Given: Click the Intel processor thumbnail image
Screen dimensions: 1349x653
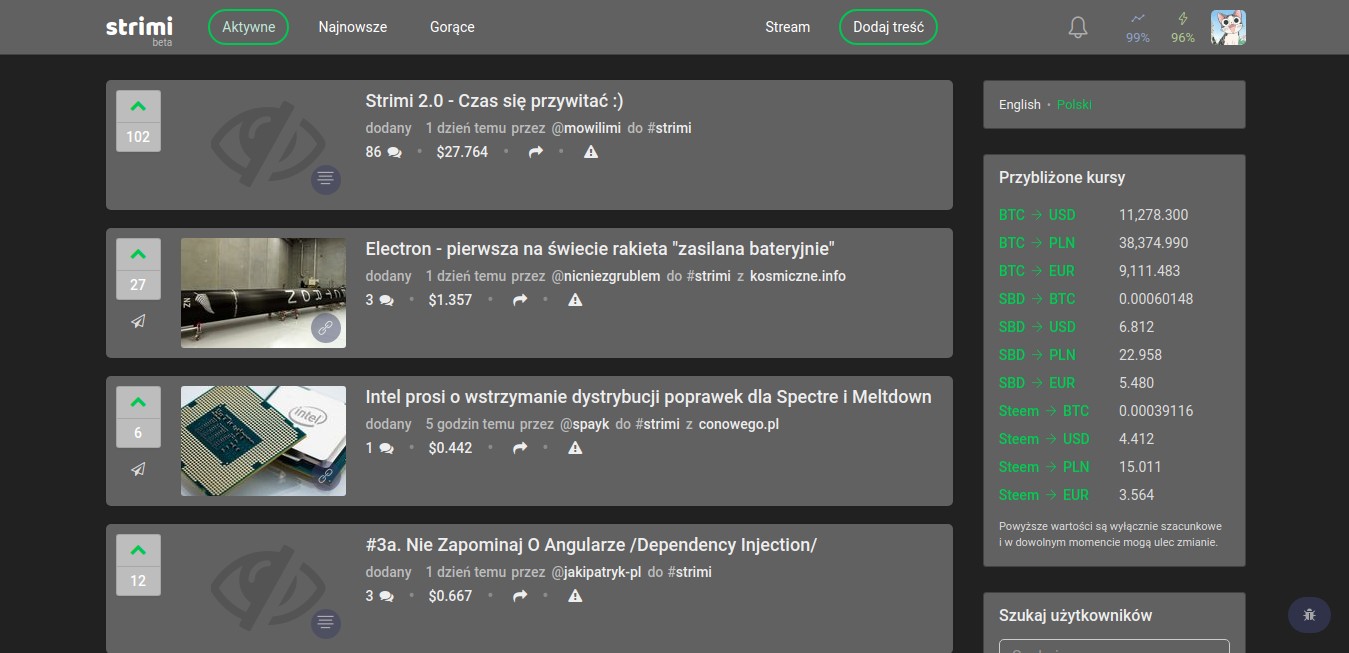Looking at the screenshot, I should (263, 441).
